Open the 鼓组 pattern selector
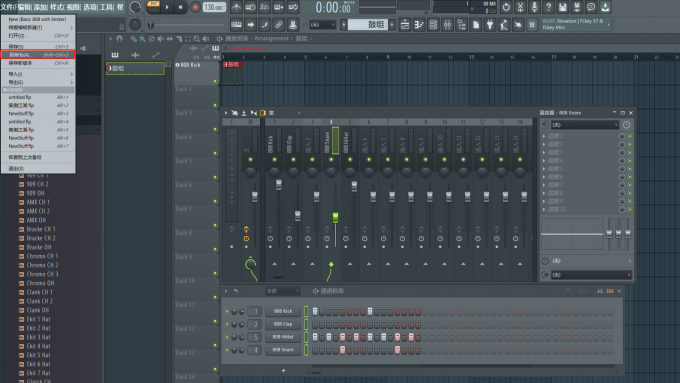 coord(368,25)
